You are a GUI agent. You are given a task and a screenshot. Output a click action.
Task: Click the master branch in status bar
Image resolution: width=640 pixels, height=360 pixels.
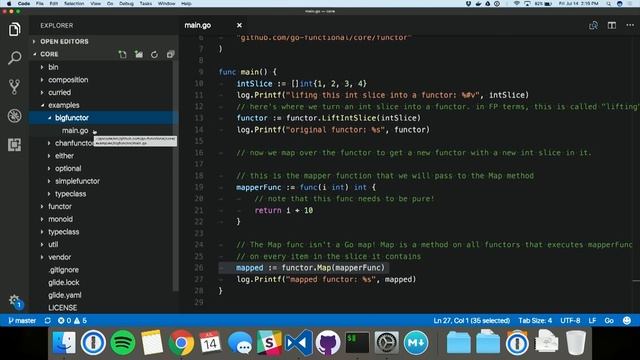click(22, 320)
